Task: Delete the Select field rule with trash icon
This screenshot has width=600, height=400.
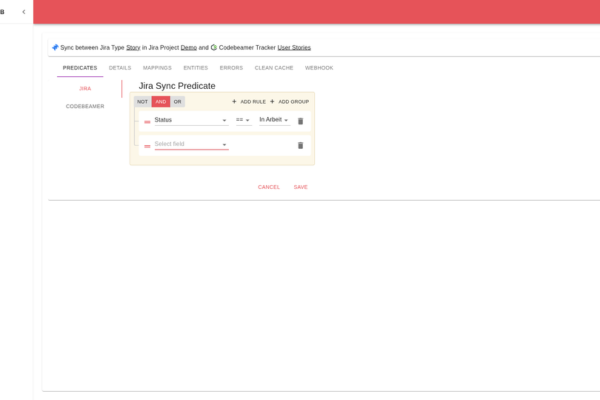Action: coord(300,145)
